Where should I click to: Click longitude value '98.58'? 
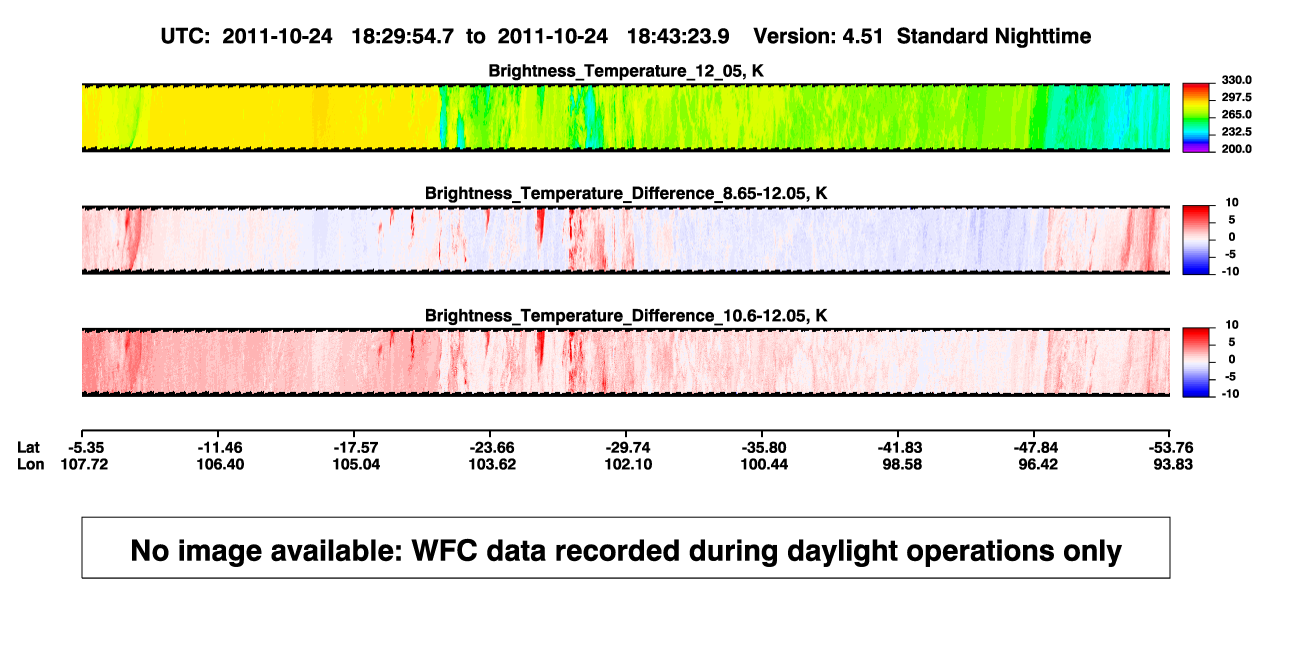[903, 464]
